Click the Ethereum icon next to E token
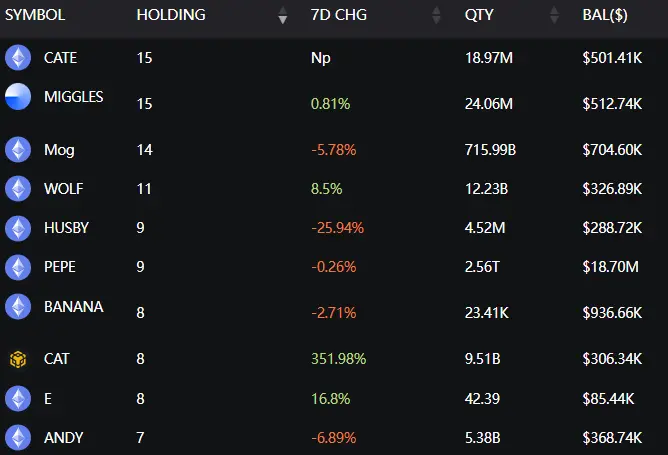 coord(18,398)
